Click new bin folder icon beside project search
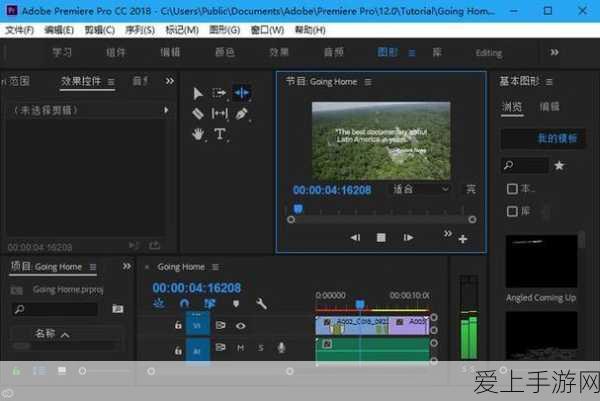 tap(118, 309)
